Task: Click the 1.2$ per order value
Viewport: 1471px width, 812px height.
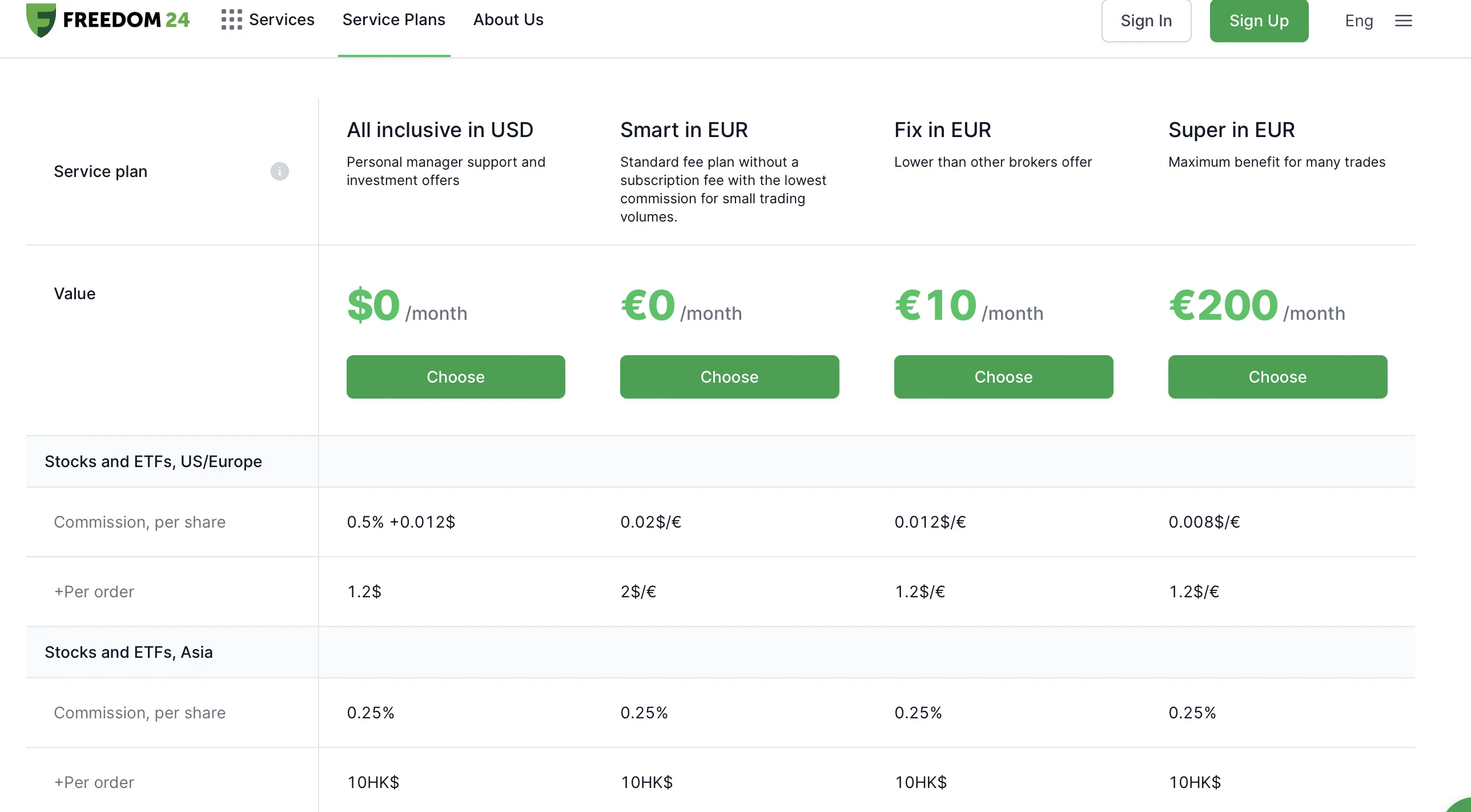Action: click(364, 592)
